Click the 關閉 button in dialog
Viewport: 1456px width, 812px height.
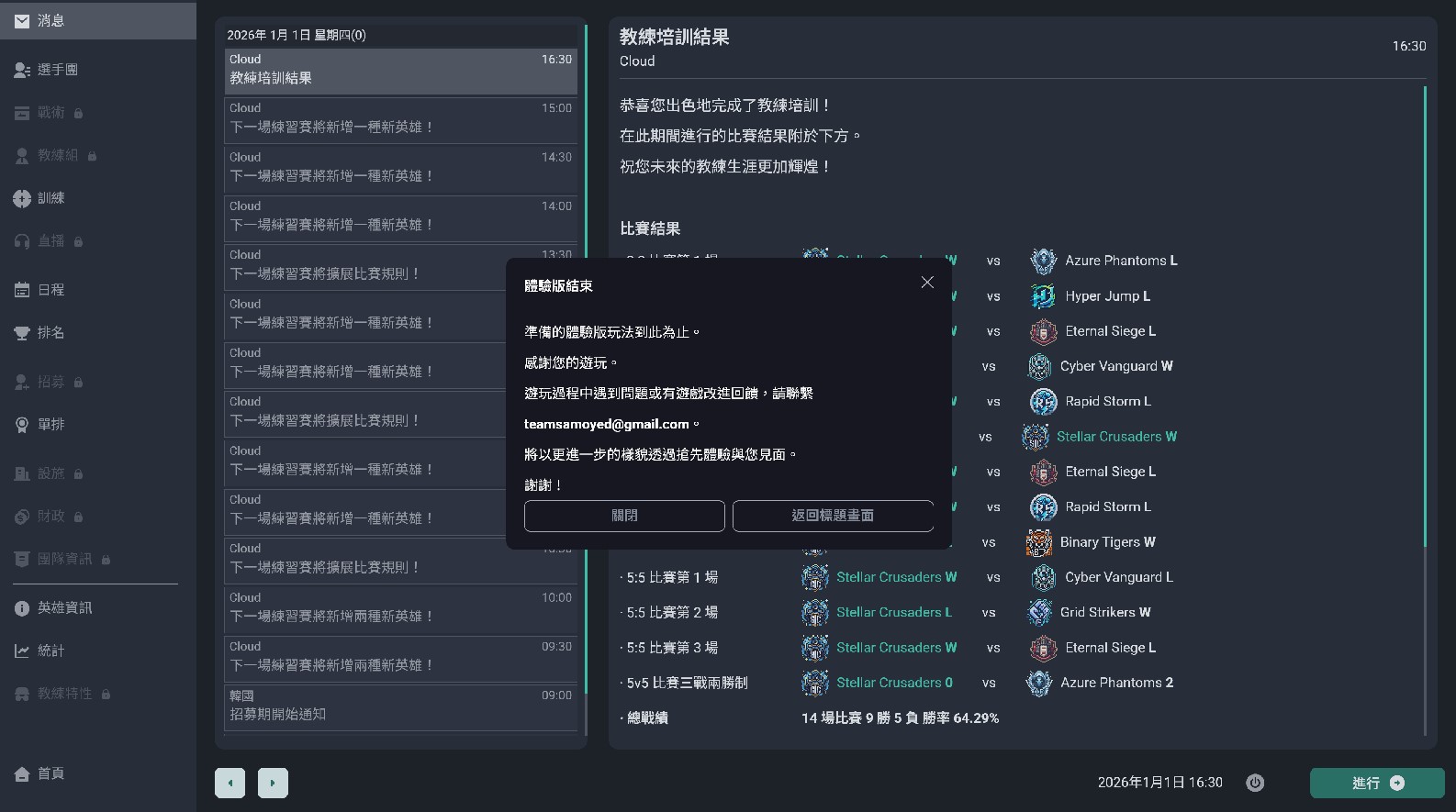coord(624,516)
